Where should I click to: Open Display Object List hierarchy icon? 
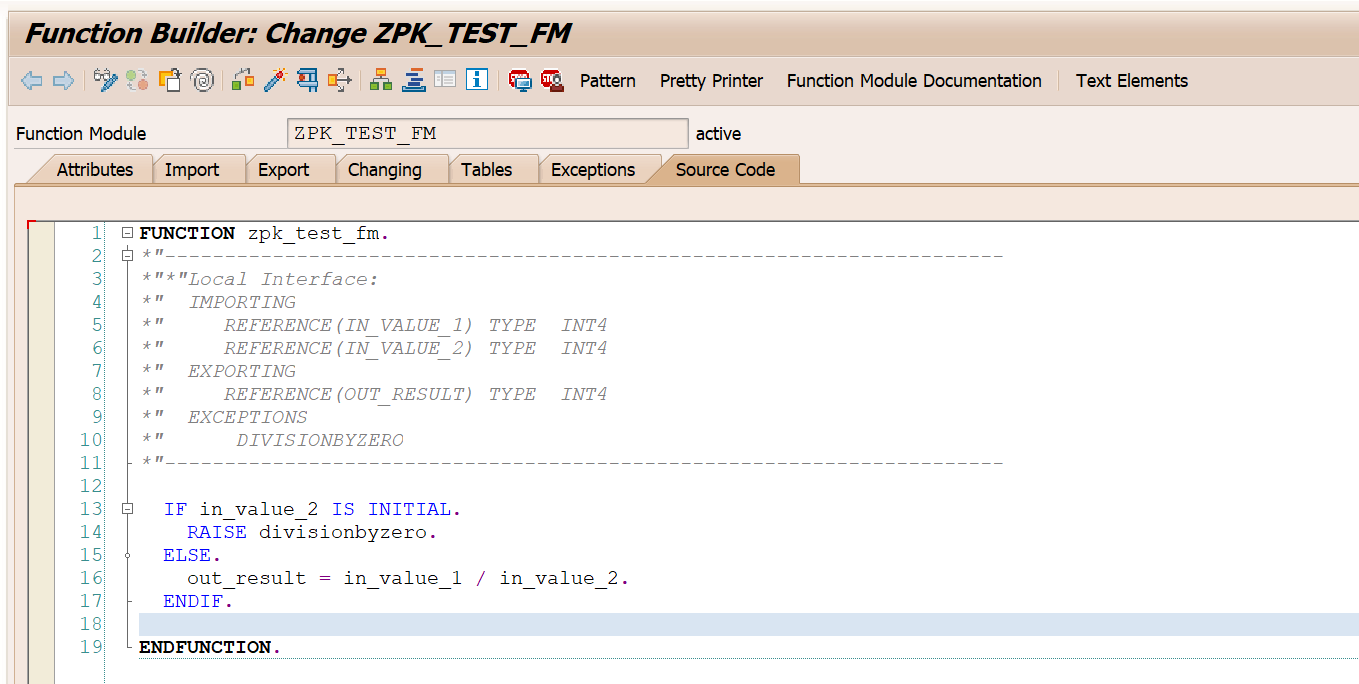point(381,81)
